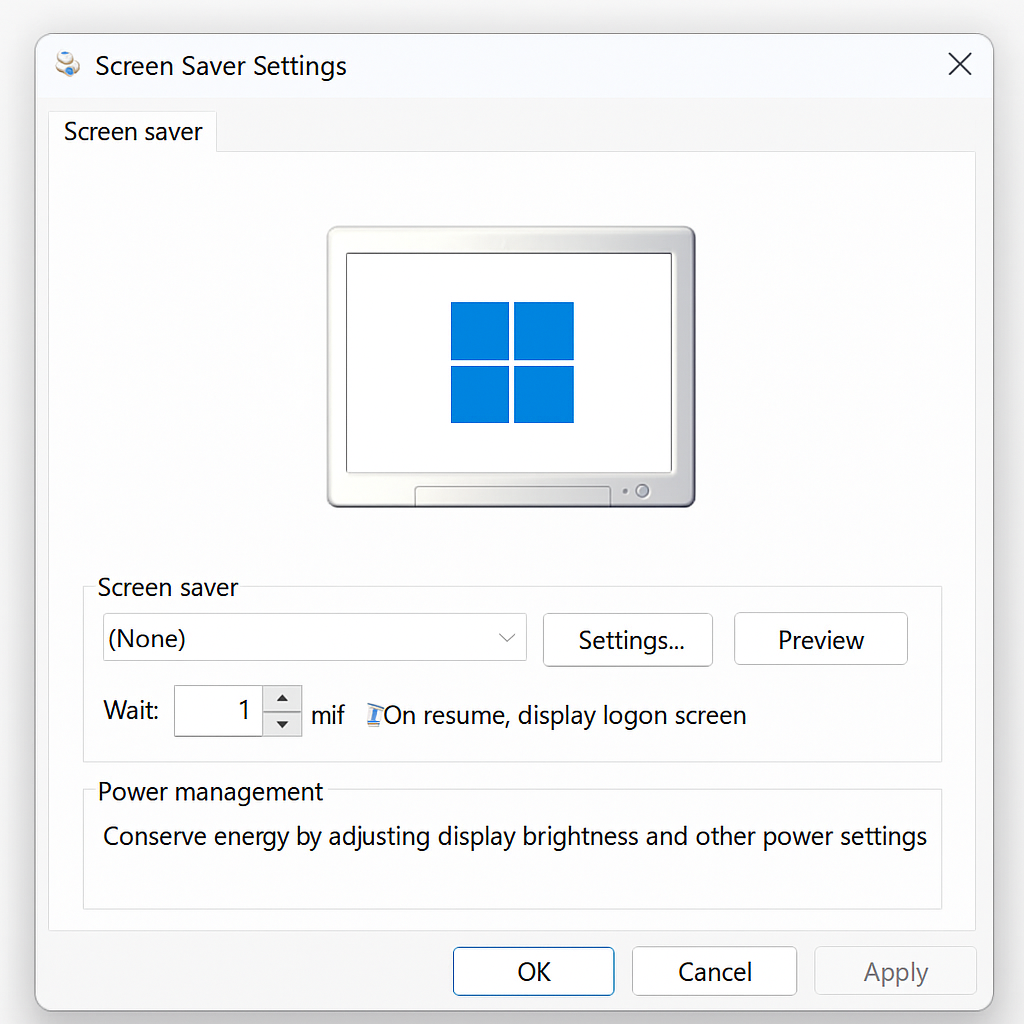The height and width of the screenshot is (1024, 1024).
Task: Switch to the Screen saver tab
Action: click(x=133, y=131)
